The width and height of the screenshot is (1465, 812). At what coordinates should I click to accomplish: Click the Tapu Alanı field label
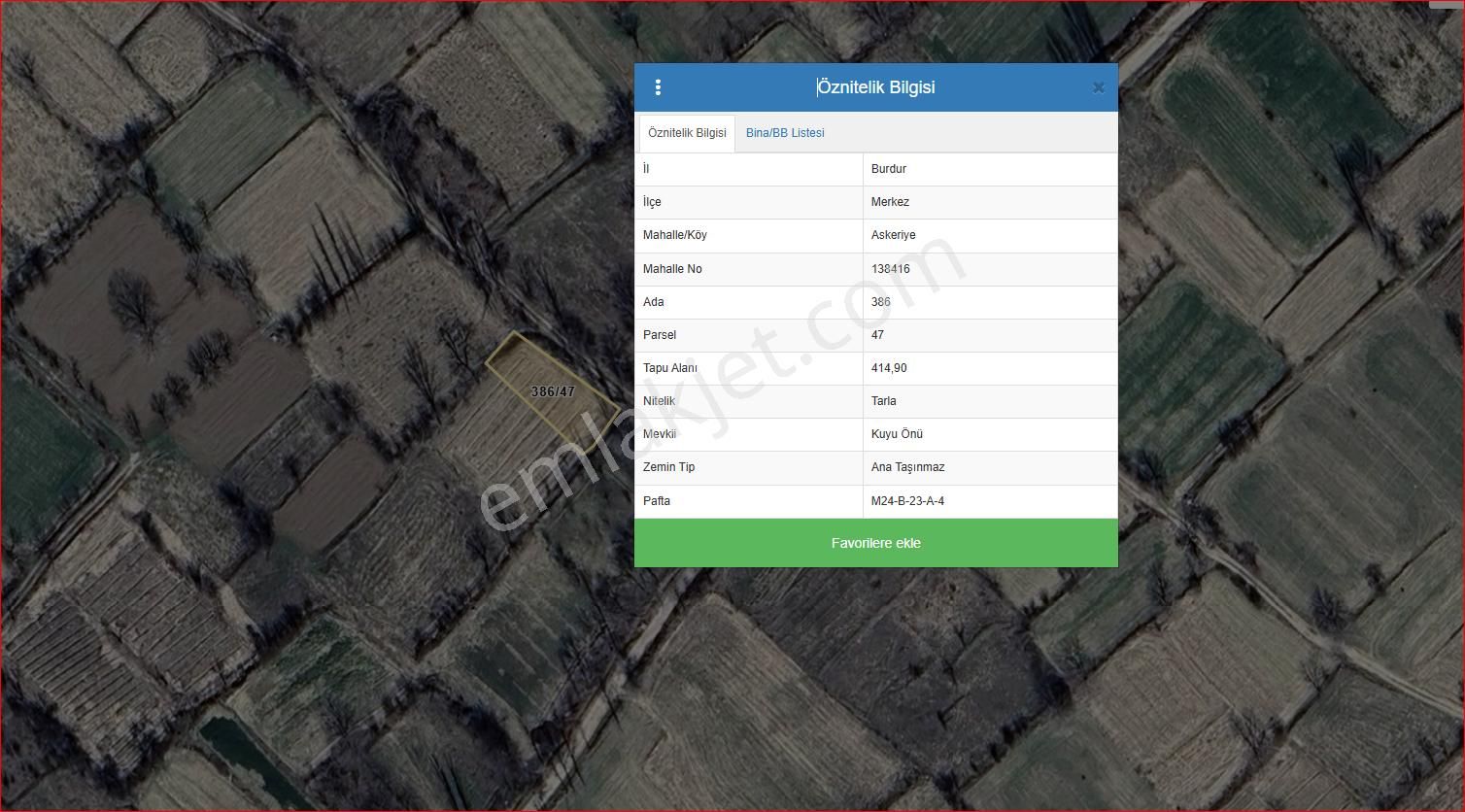[670, 368]
